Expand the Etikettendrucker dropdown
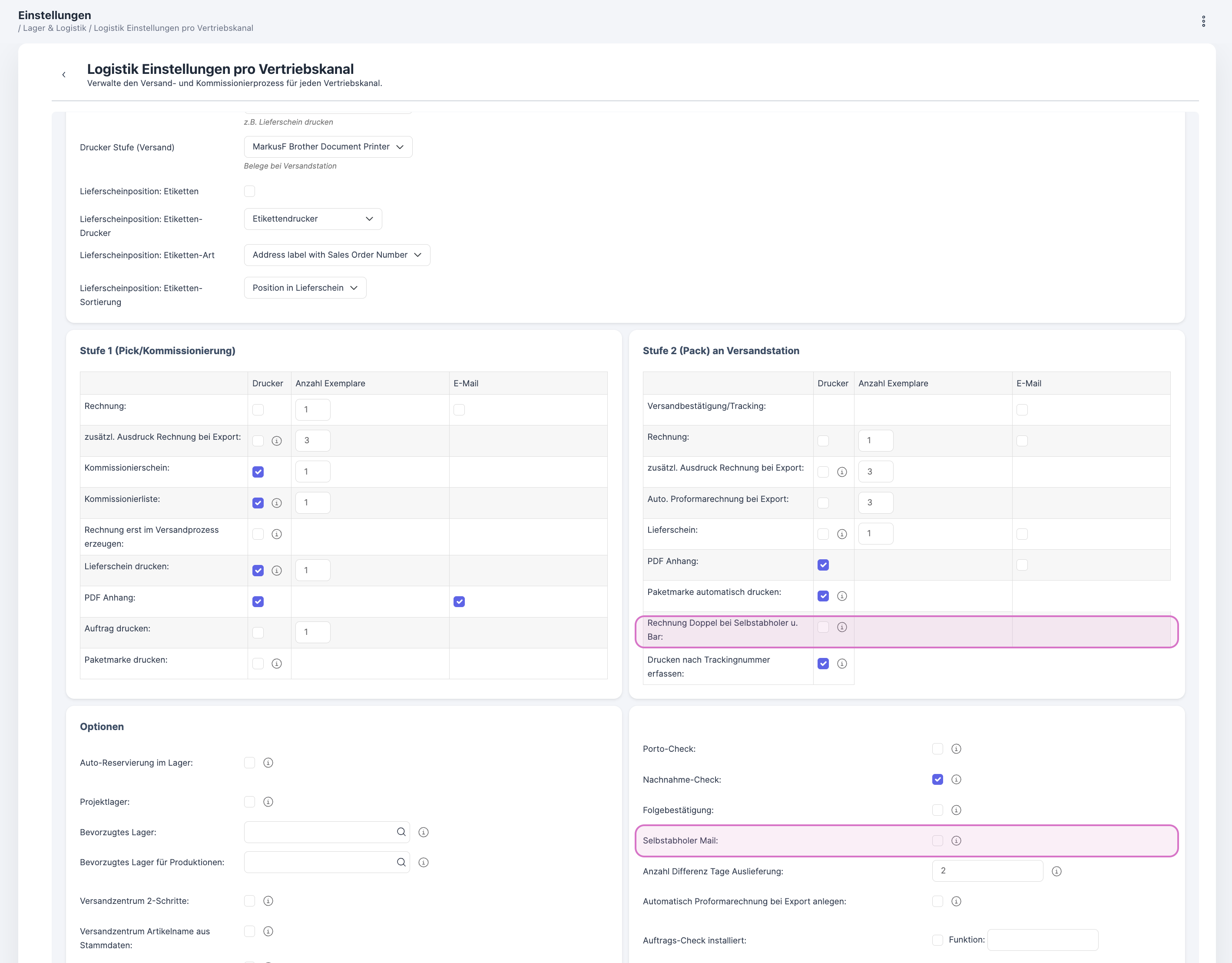Screen dimensions: 1232x963 click(x=312, y=219)
